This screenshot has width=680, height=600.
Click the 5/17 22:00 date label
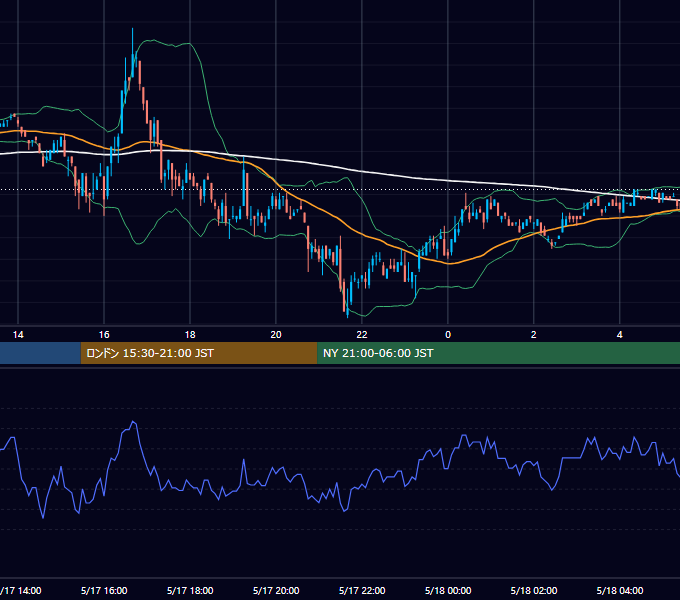coord(362,590)
